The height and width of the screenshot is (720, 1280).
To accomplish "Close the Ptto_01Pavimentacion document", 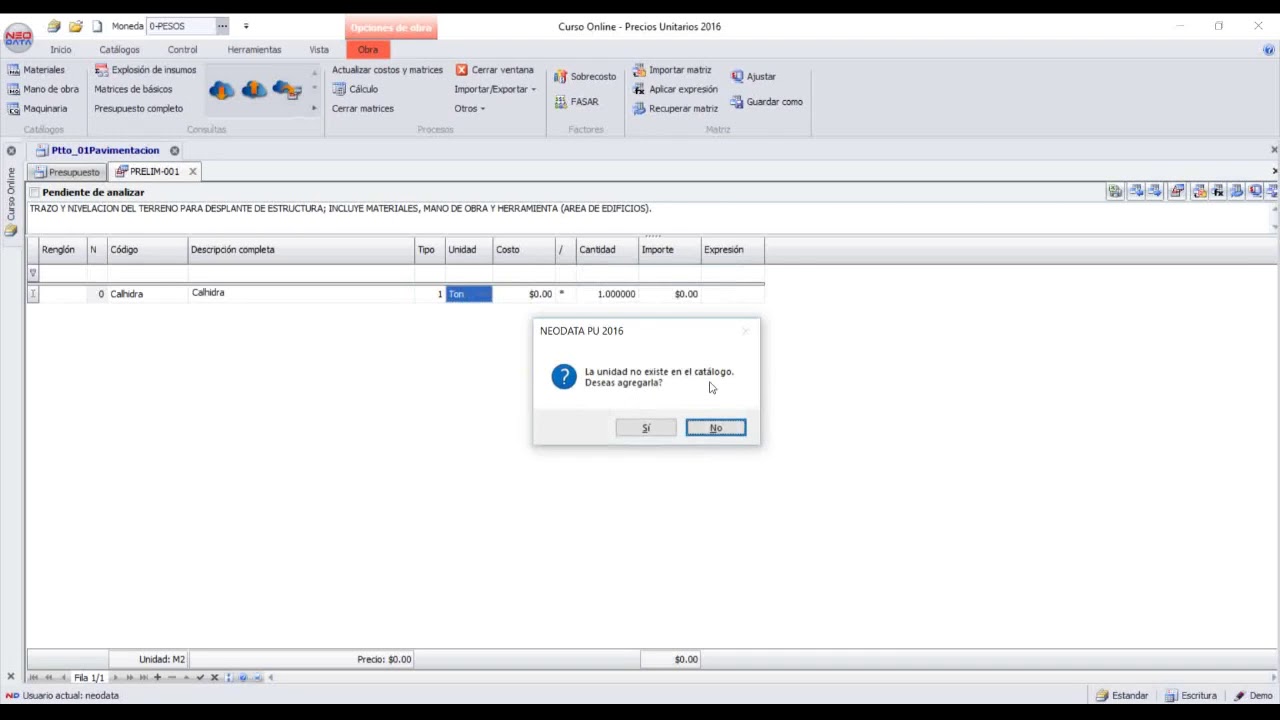I will pos(174,150).
